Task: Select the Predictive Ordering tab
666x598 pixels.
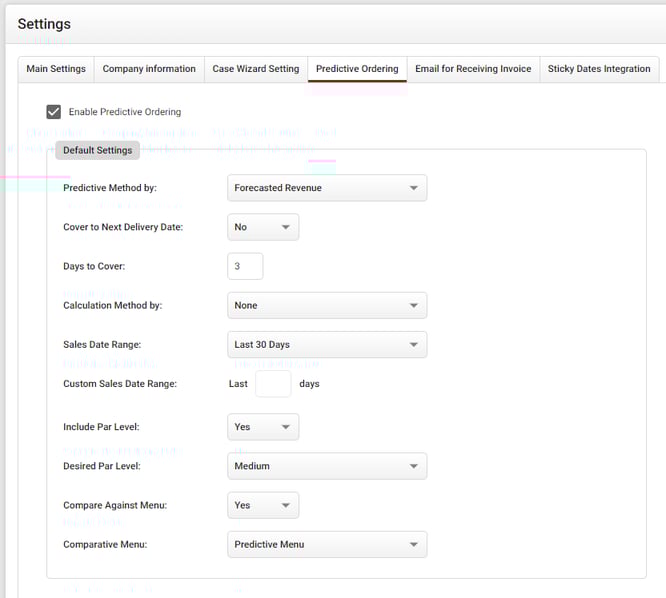Action: coord(357,69)
